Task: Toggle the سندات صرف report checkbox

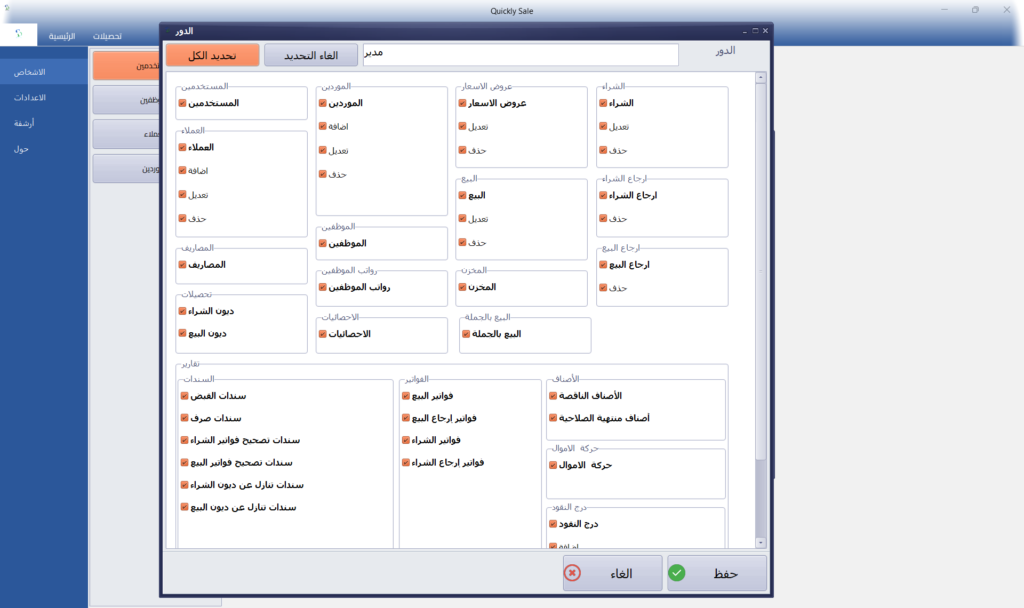Action: pos(184,418)
